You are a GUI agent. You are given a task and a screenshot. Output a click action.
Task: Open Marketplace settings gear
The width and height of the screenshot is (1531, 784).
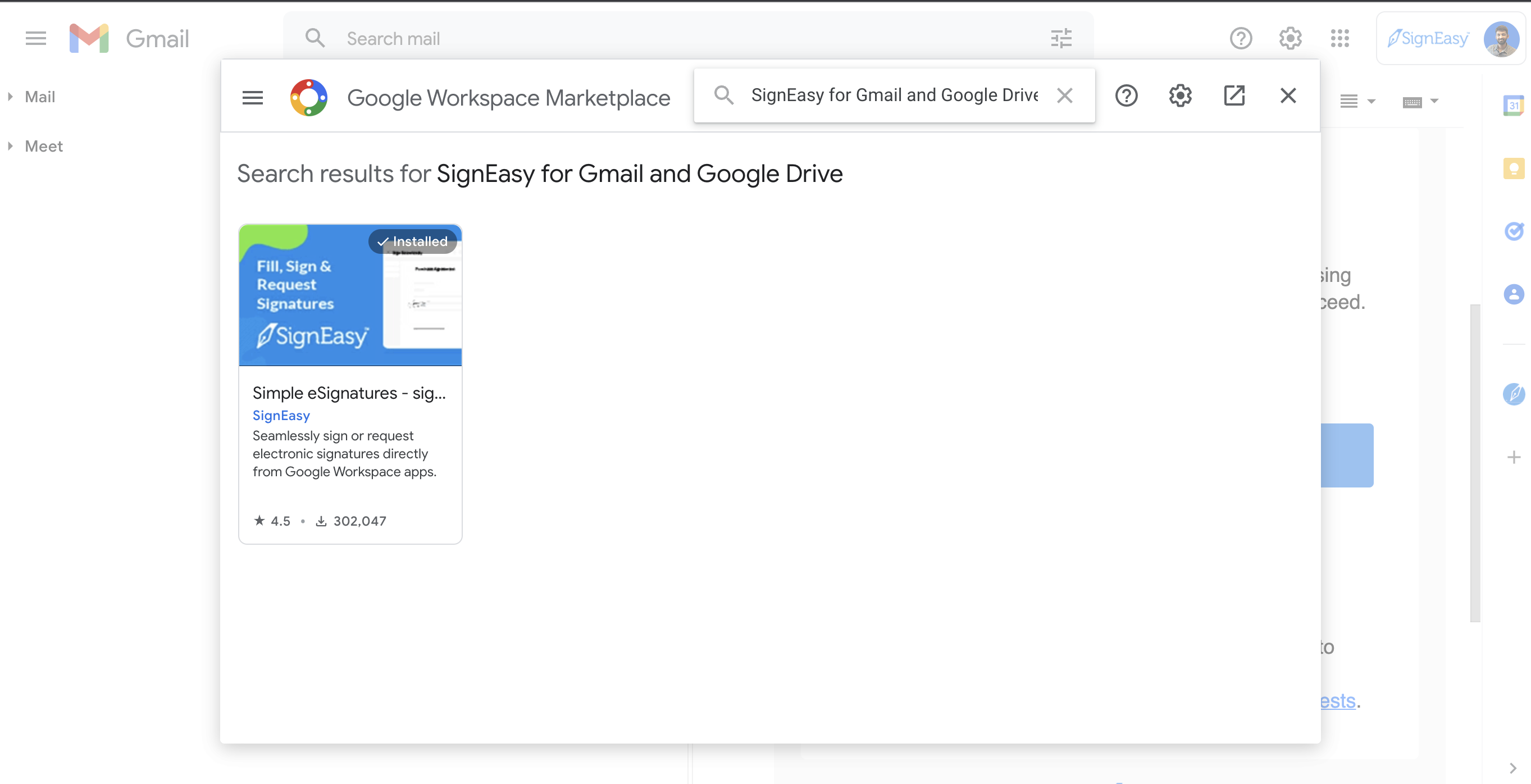tap(1181, 95)
